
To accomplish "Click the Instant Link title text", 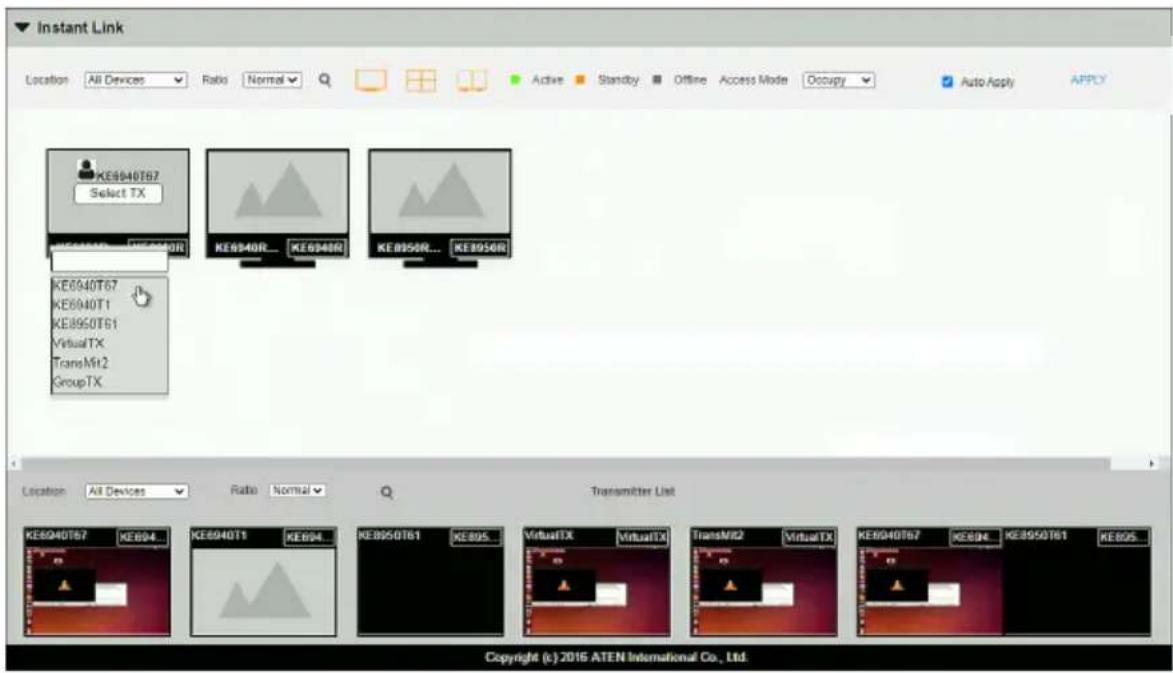I will (x=80, y=28).
